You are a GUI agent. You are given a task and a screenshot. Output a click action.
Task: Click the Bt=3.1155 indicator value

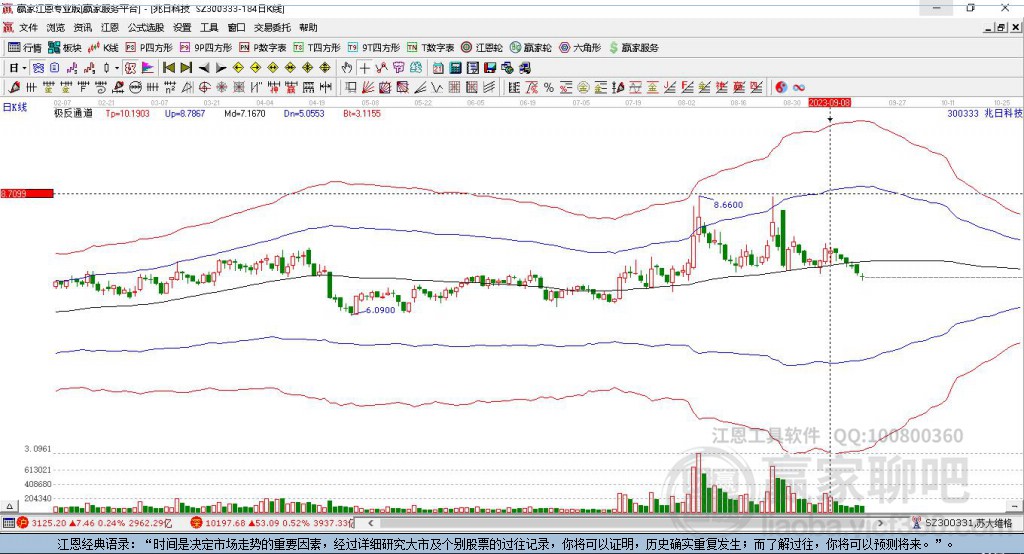pyautogui.click(x=362, y=114)
